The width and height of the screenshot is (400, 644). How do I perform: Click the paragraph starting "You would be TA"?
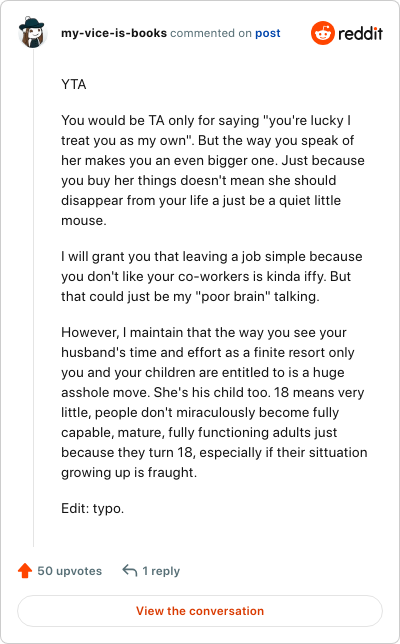(x=213, y=170)
